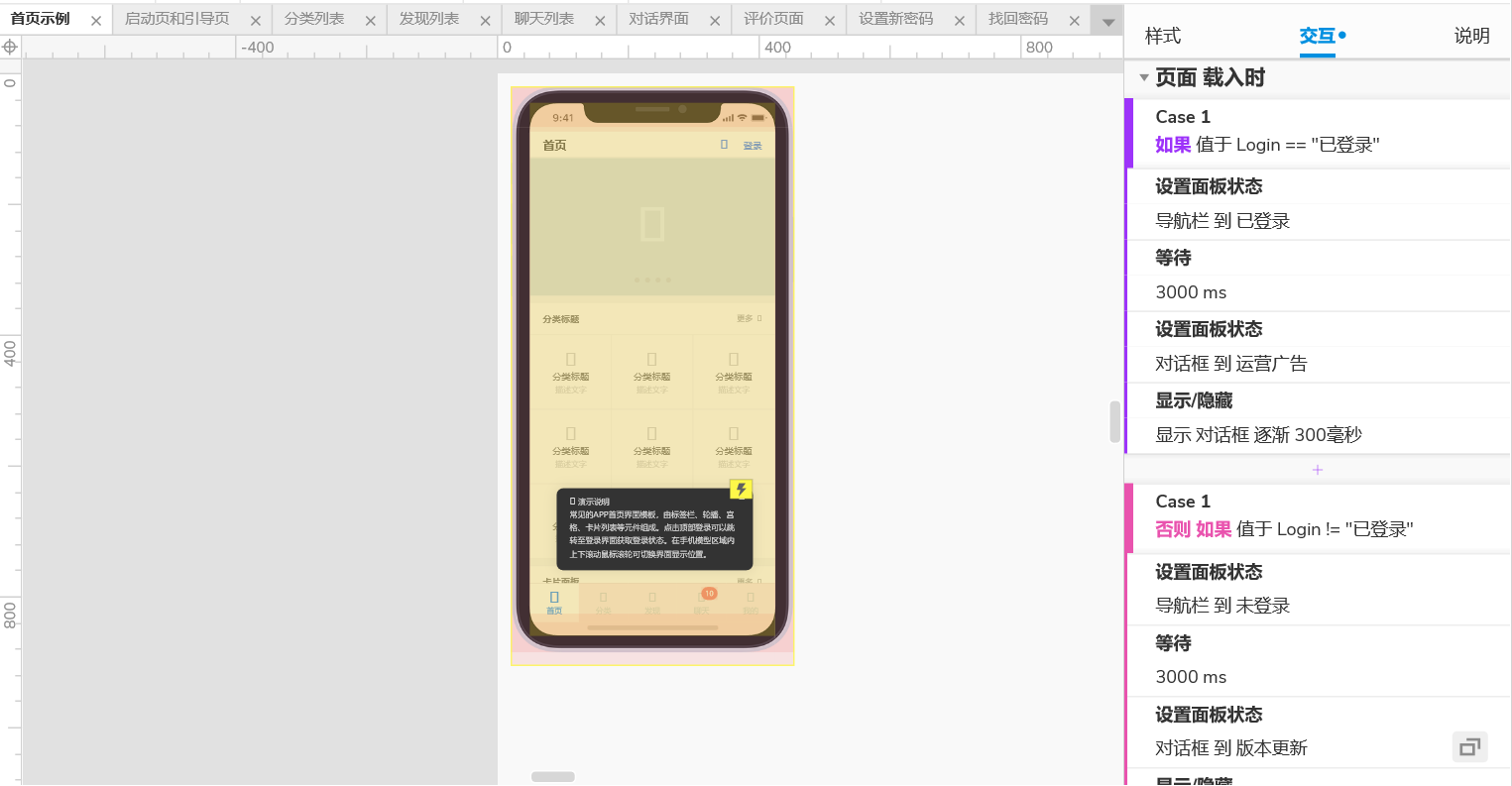Click the pop-out window icon in interactions panel
This screenshot has height=786, width=1512.
(x=1469, y=747)
